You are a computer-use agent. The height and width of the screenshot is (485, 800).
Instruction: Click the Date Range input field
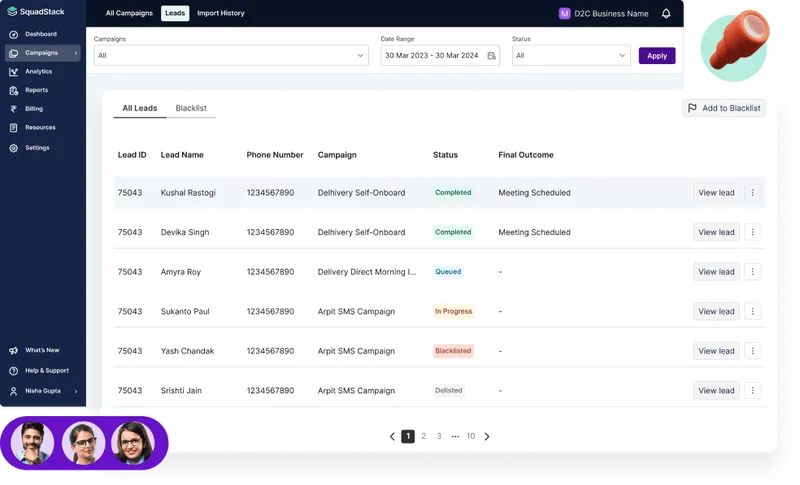point(440,56)
